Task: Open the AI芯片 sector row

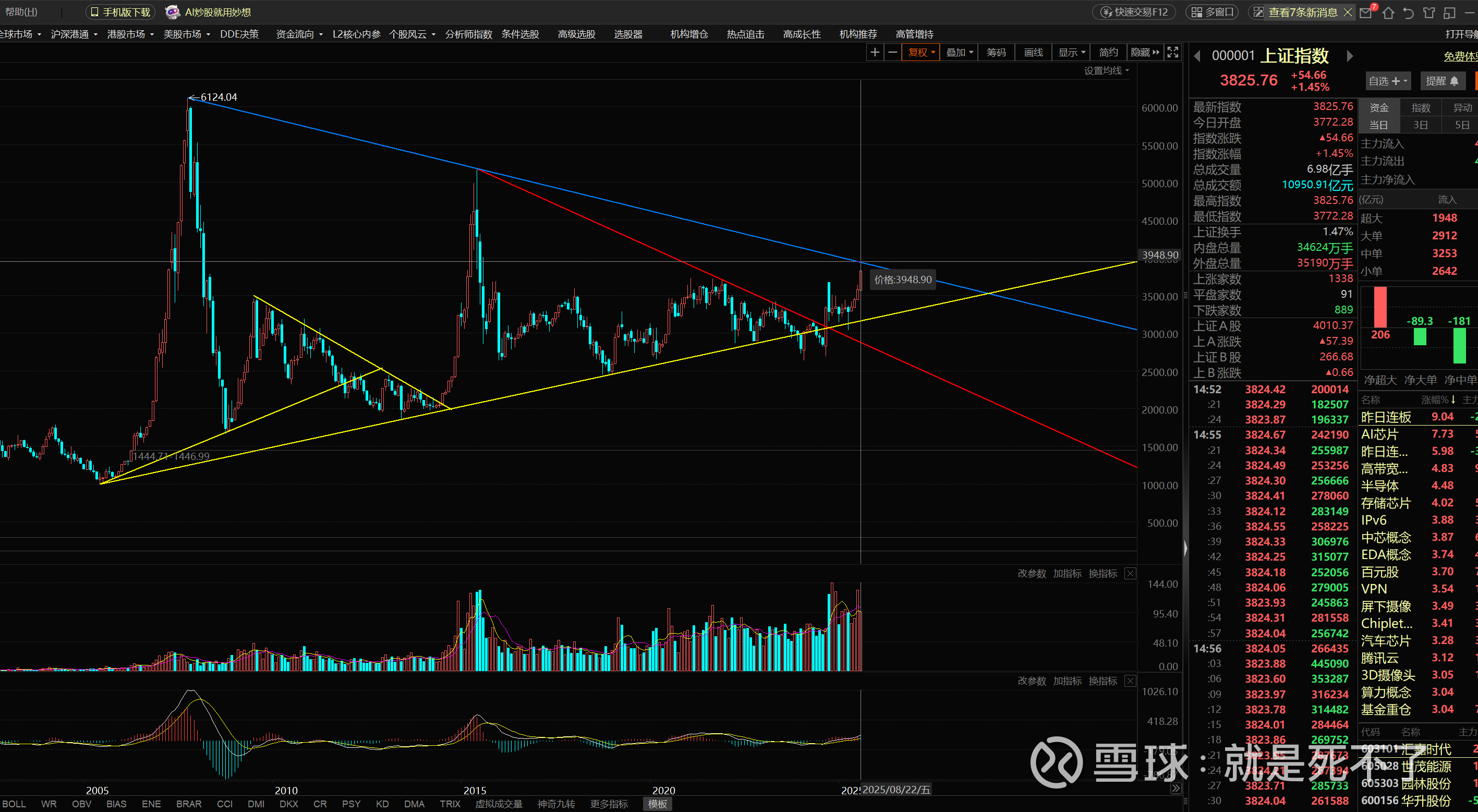Action: pos(1419,434)
